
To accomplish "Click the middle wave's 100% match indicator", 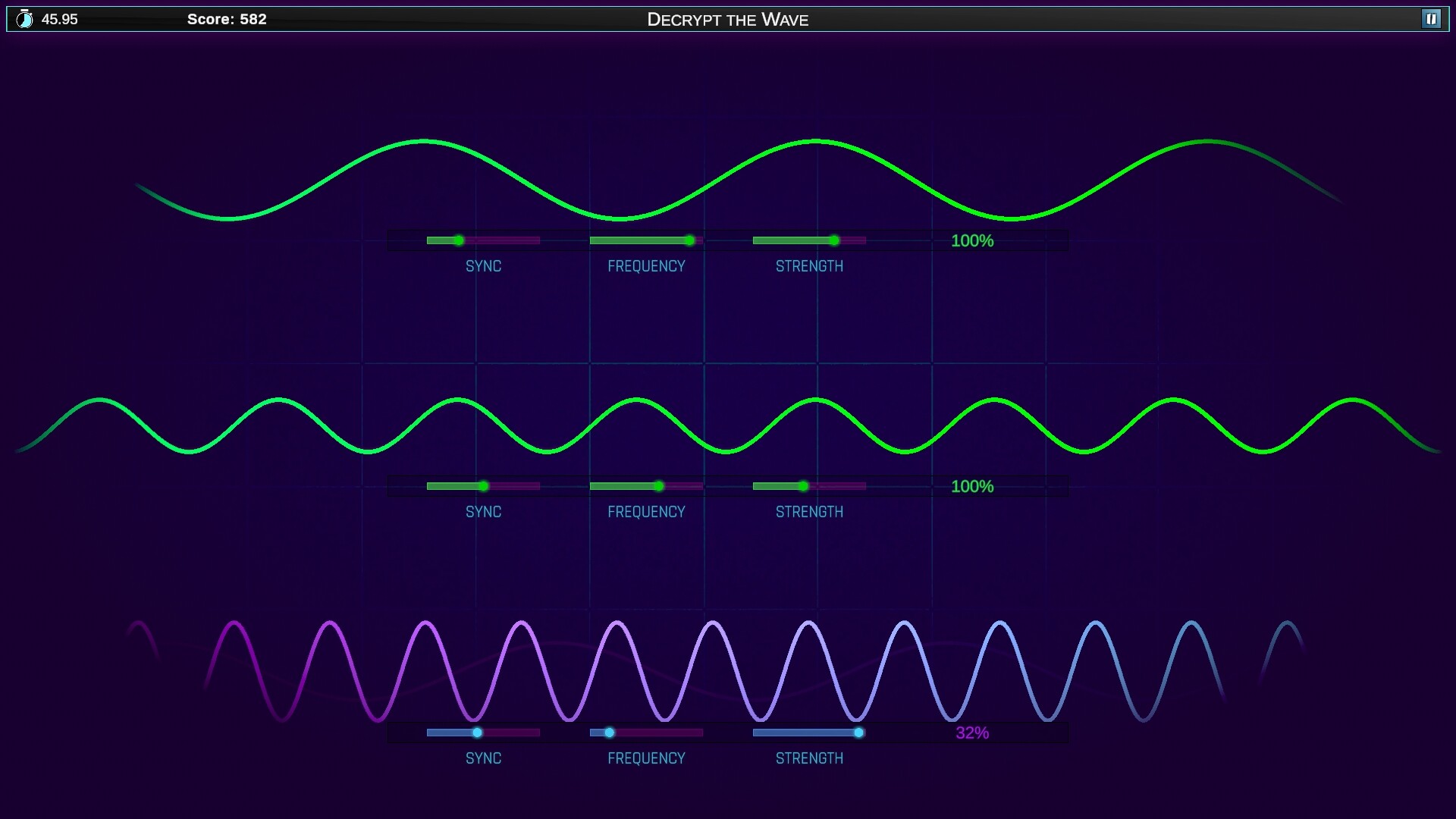I will [973, 486].
